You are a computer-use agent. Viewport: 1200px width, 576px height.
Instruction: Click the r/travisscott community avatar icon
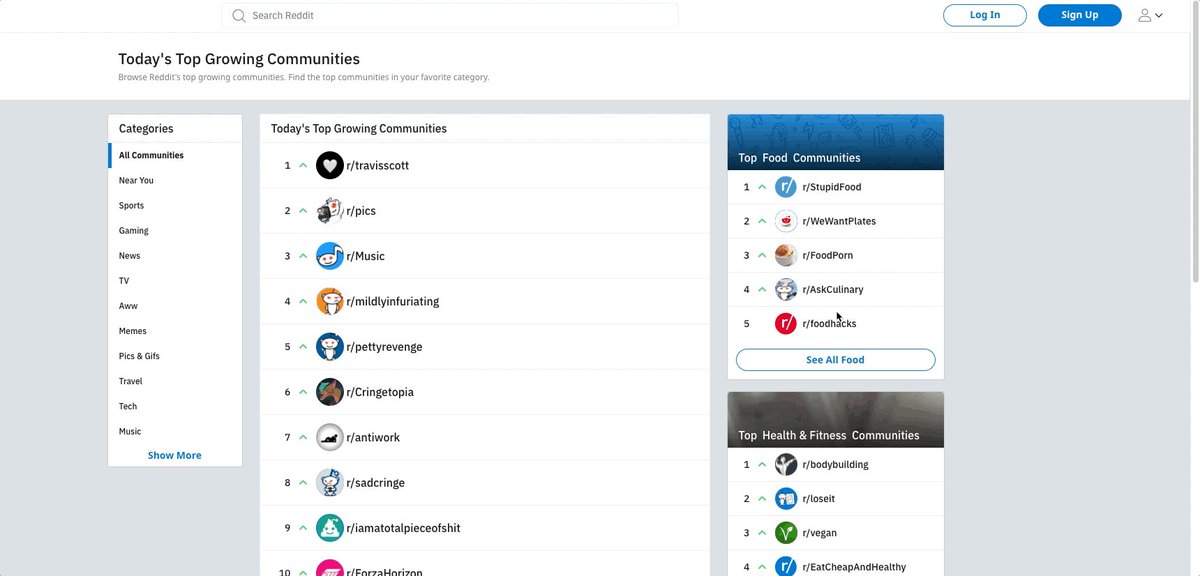pos(330,165)
